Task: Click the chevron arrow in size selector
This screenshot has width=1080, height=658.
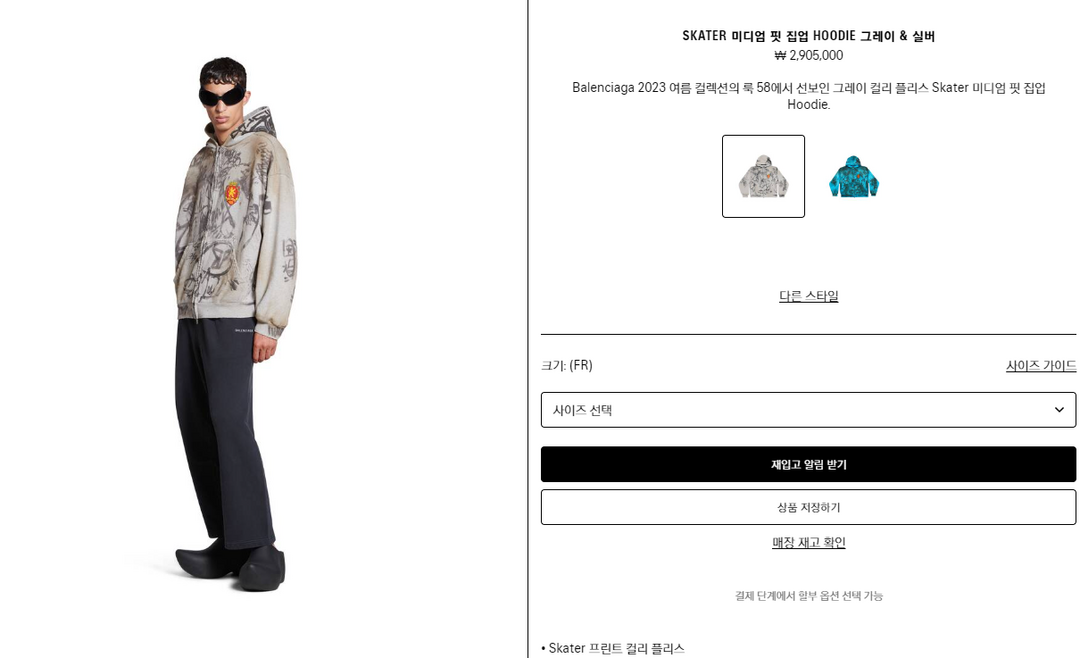Action: [x=1059, y=410]
